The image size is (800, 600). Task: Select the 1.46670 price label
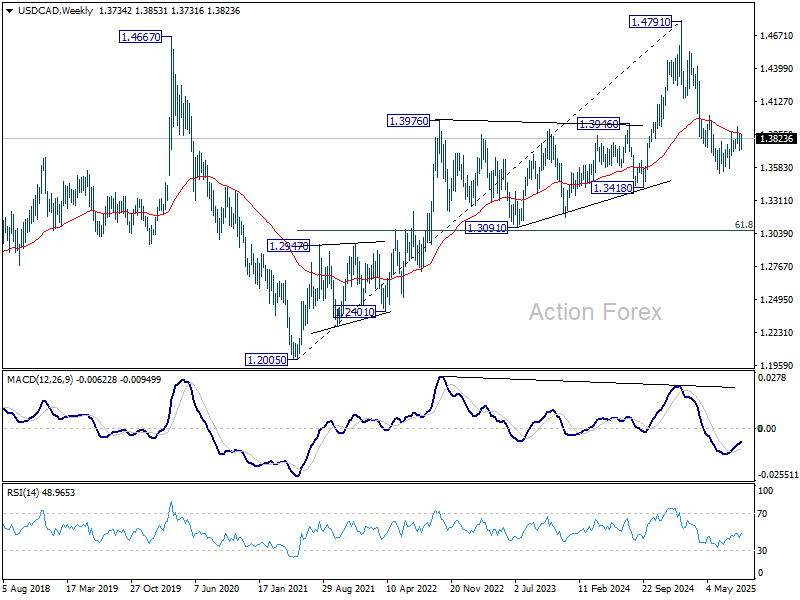[x=140, y=37]
